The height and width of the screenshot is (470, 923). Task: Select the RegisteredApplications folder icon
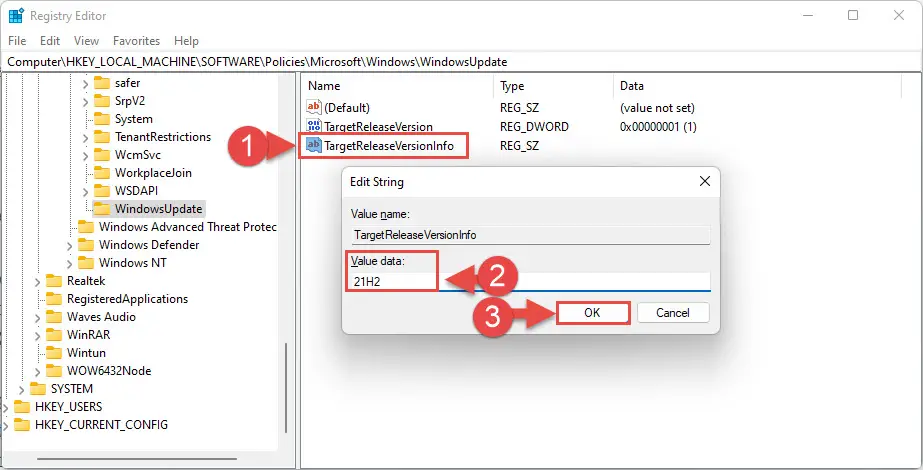(54, 299)
